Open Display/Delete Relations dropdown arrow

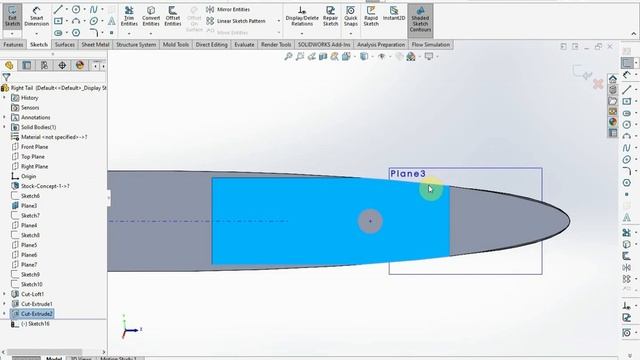coord(302,33)
